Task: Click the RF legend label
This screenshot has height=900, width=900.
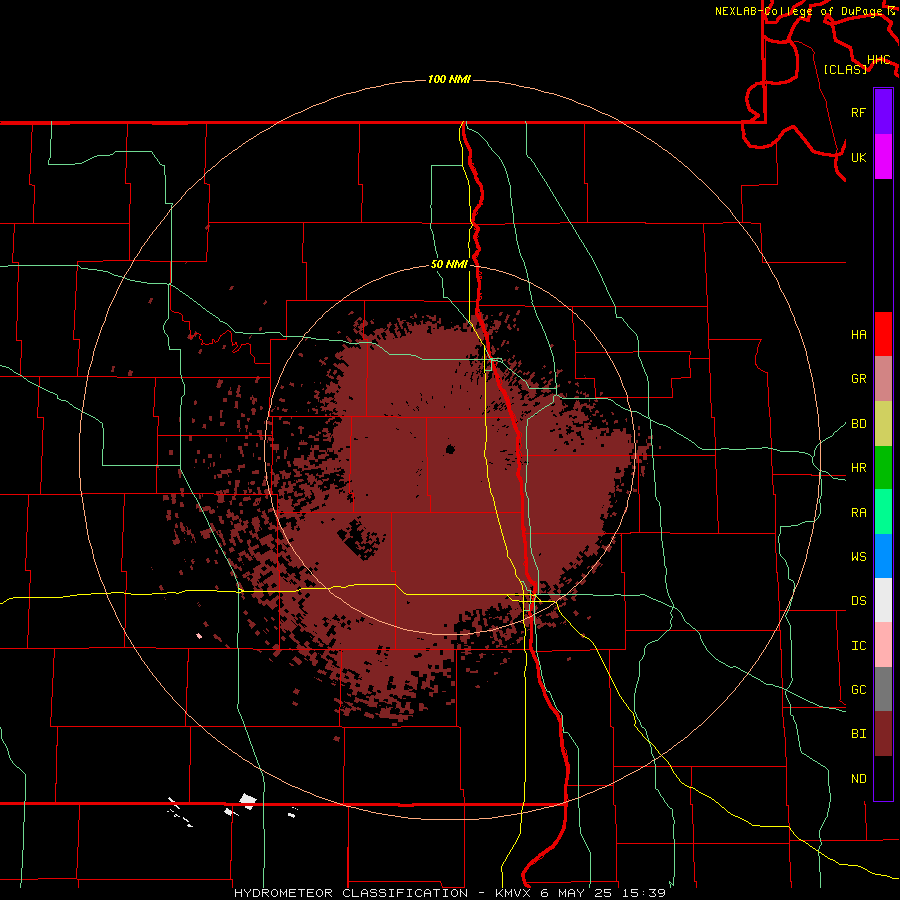Action: [858, 112]
